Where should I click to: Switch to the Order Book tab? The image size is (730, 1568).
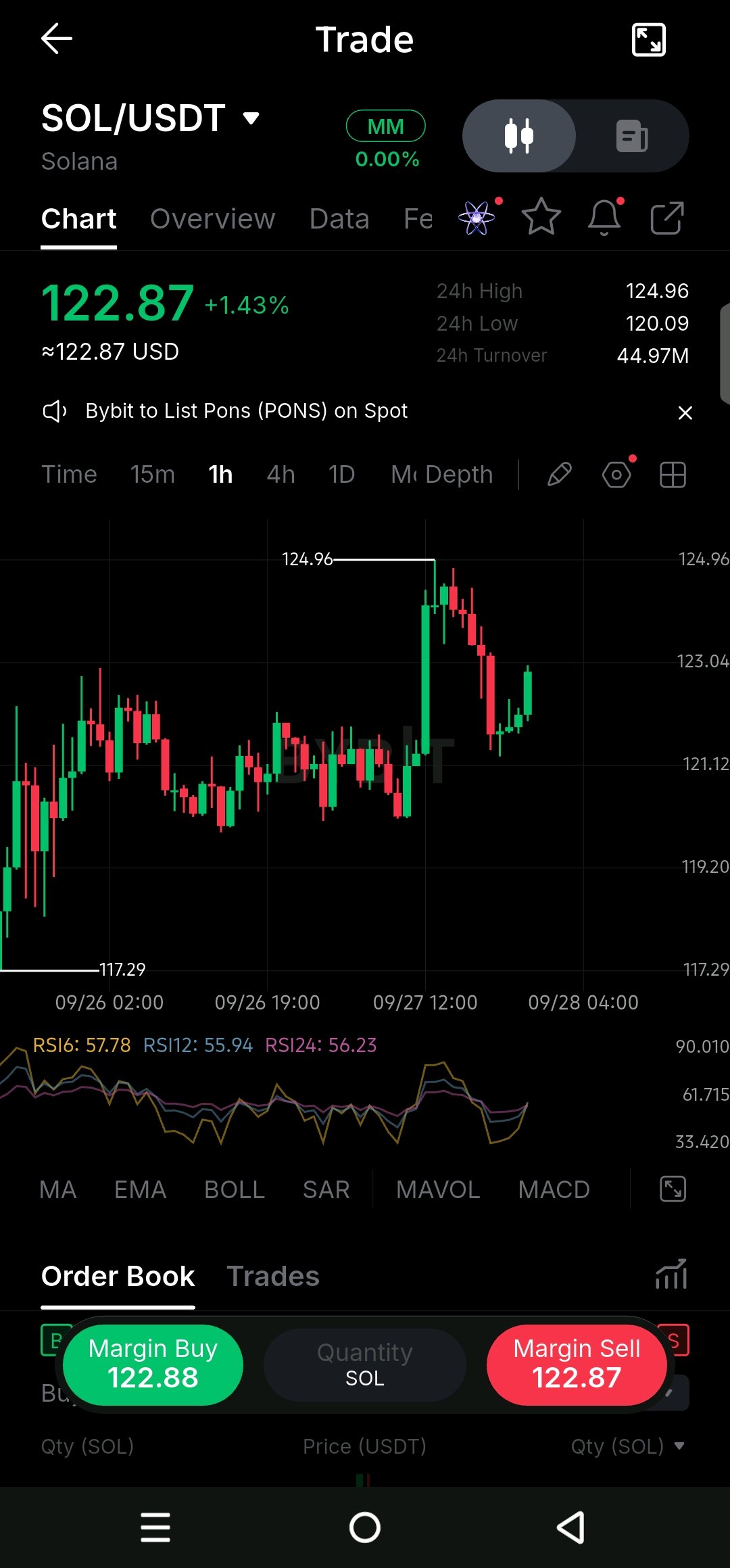118,1277
